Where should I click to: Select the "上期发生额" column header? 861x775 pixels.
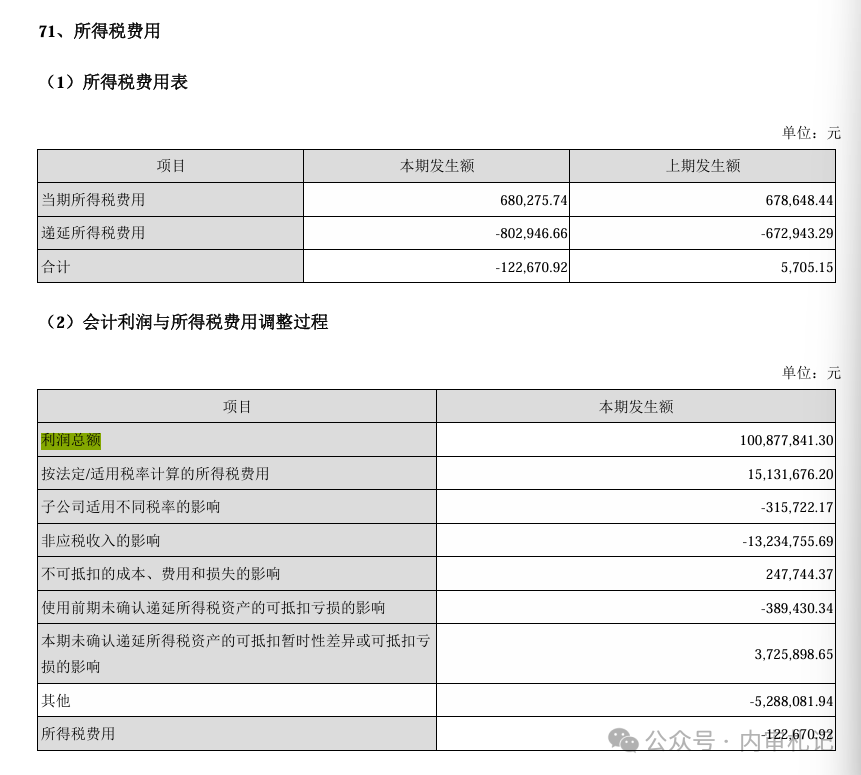(703, 166)
